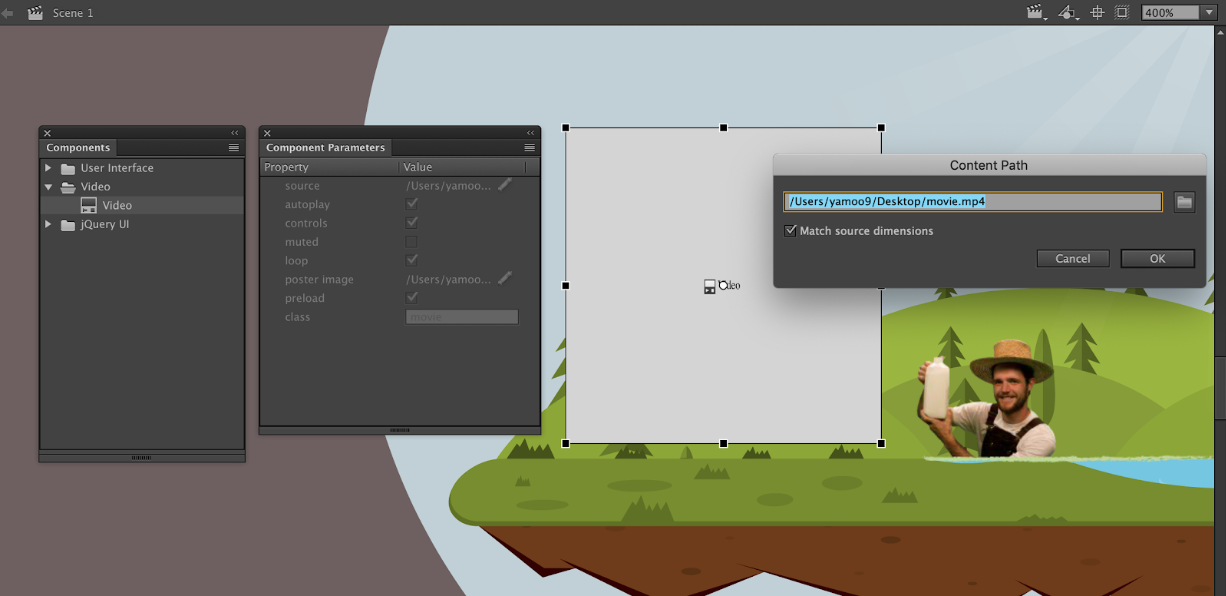The width and height of the screenshot is (1226, 596).
Task: Toggle the preload checkbox
Action: click(411, 298)
